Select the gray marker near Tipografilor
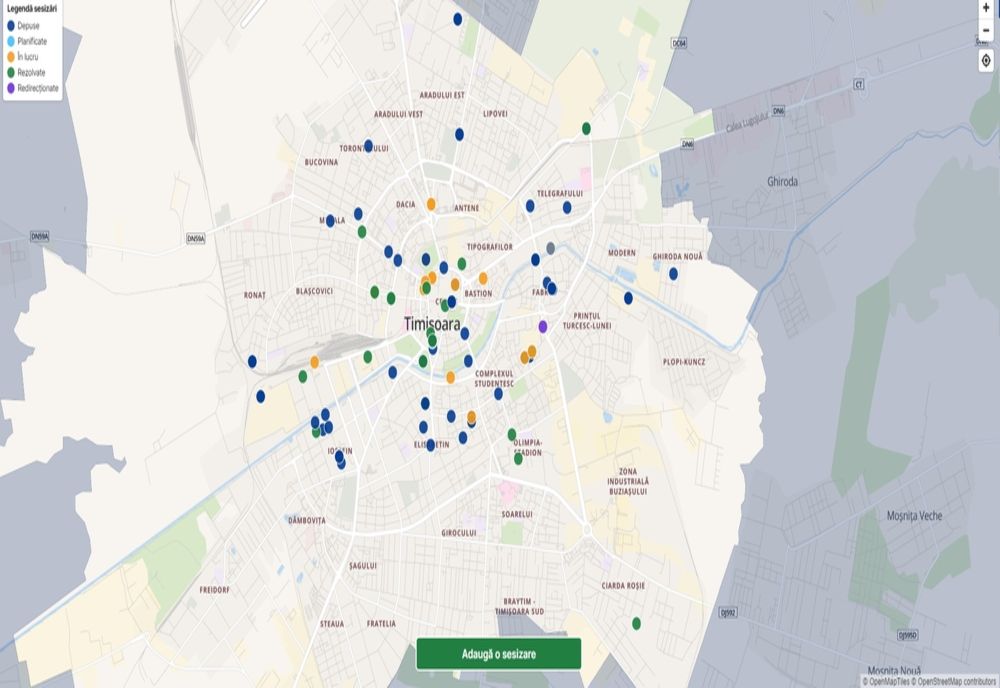Image resolution: width=1000 pixels, height=688 pixels. point(550,248)
